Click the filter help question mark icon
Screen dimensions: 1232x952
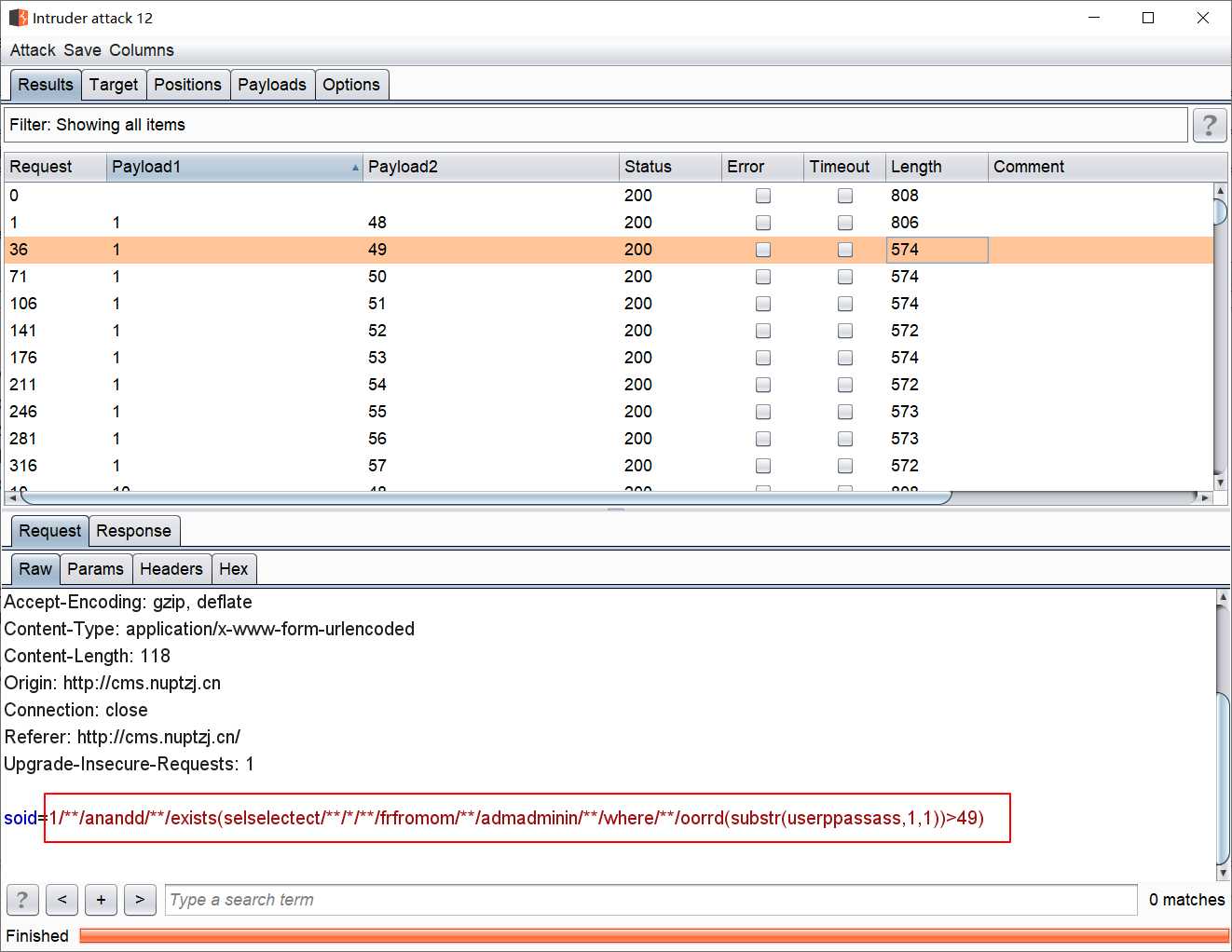coord(1210,125)
